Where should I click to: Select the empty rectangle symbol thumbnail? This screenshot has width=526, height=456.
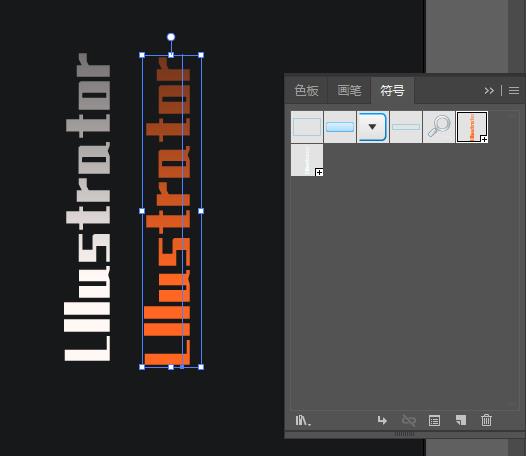pos(307,127)
